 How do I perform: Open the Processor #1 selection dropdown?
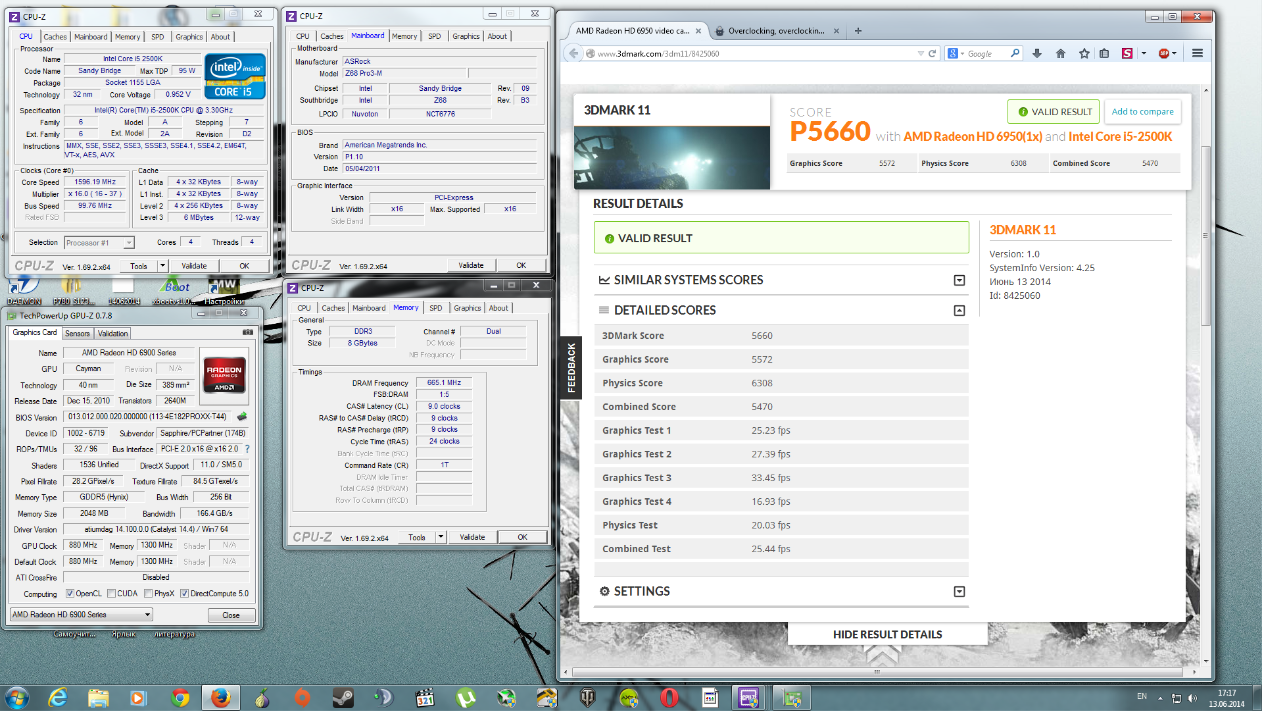click(99, 242)
